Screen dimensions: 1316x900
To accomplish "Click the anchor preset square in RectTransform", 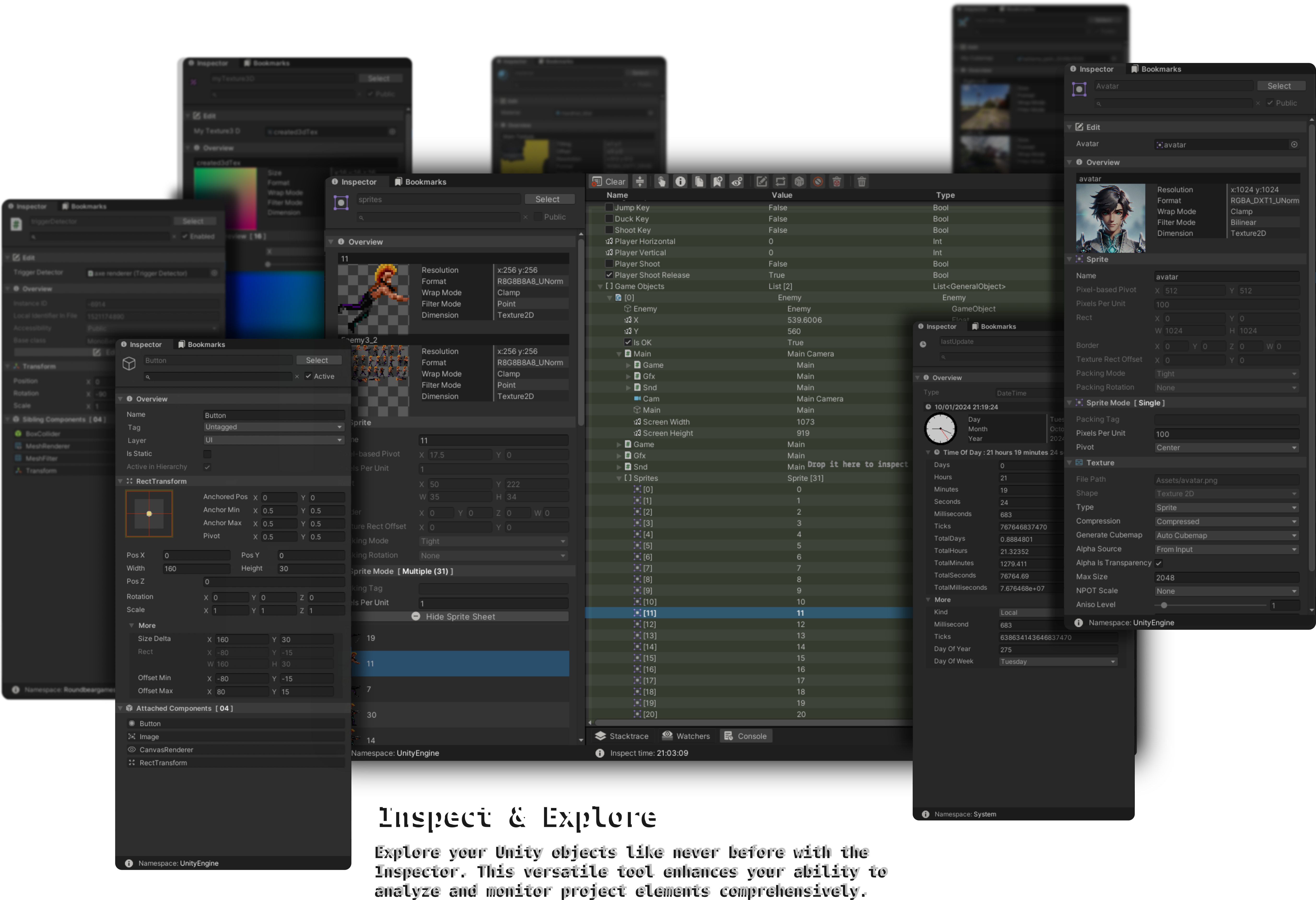I will click(149, 513).
